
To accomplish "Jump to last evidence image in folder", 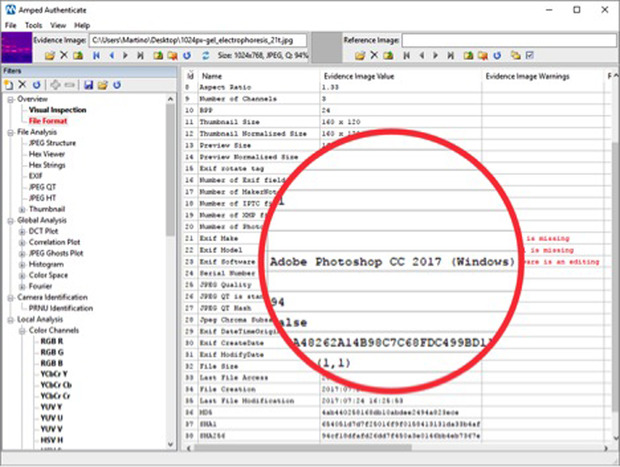I will click(x=140, y=55).
